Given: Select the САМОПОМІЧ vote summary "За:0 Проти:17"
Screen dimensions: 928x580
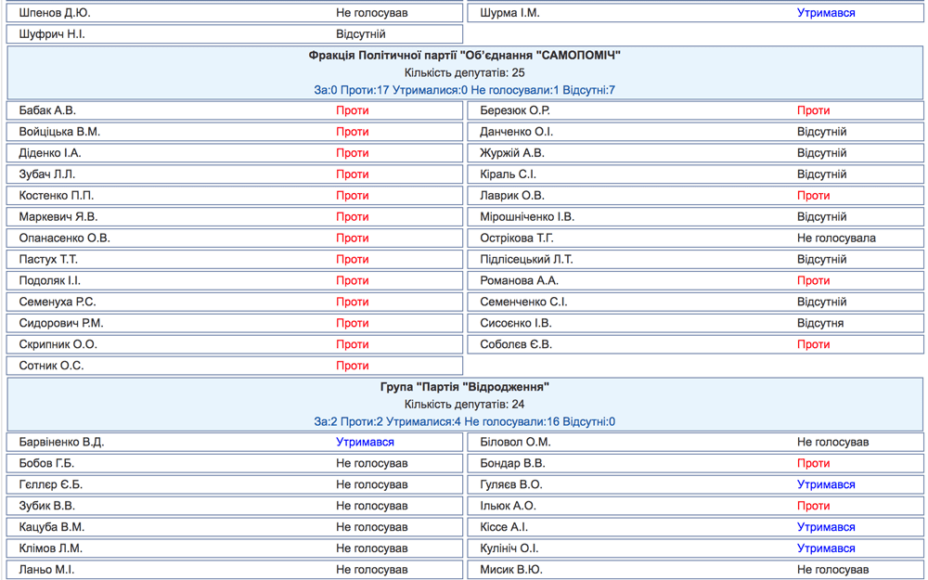Looking at the screenshot, I should (x=352, y=90).
